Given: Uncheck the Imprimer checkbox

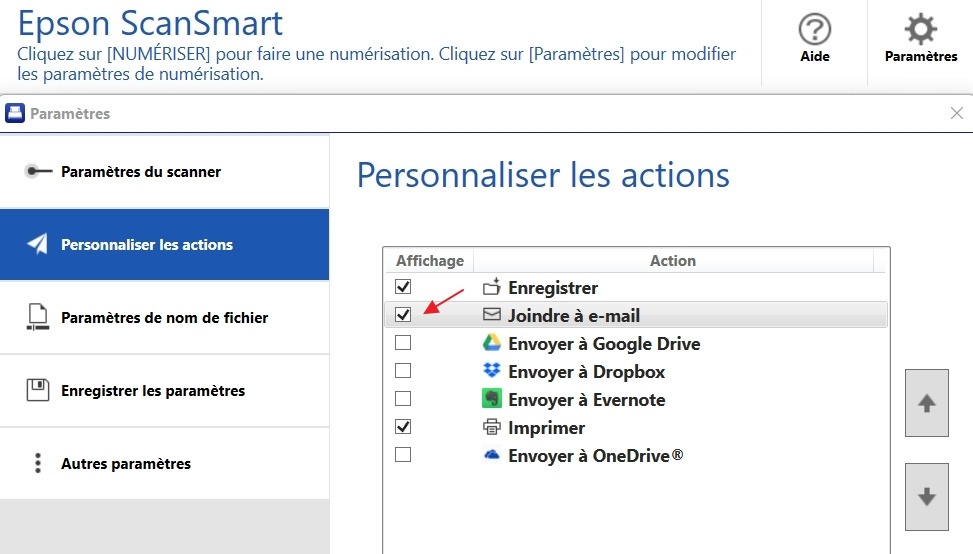Looking at the screenshot, I should [403, 427].
